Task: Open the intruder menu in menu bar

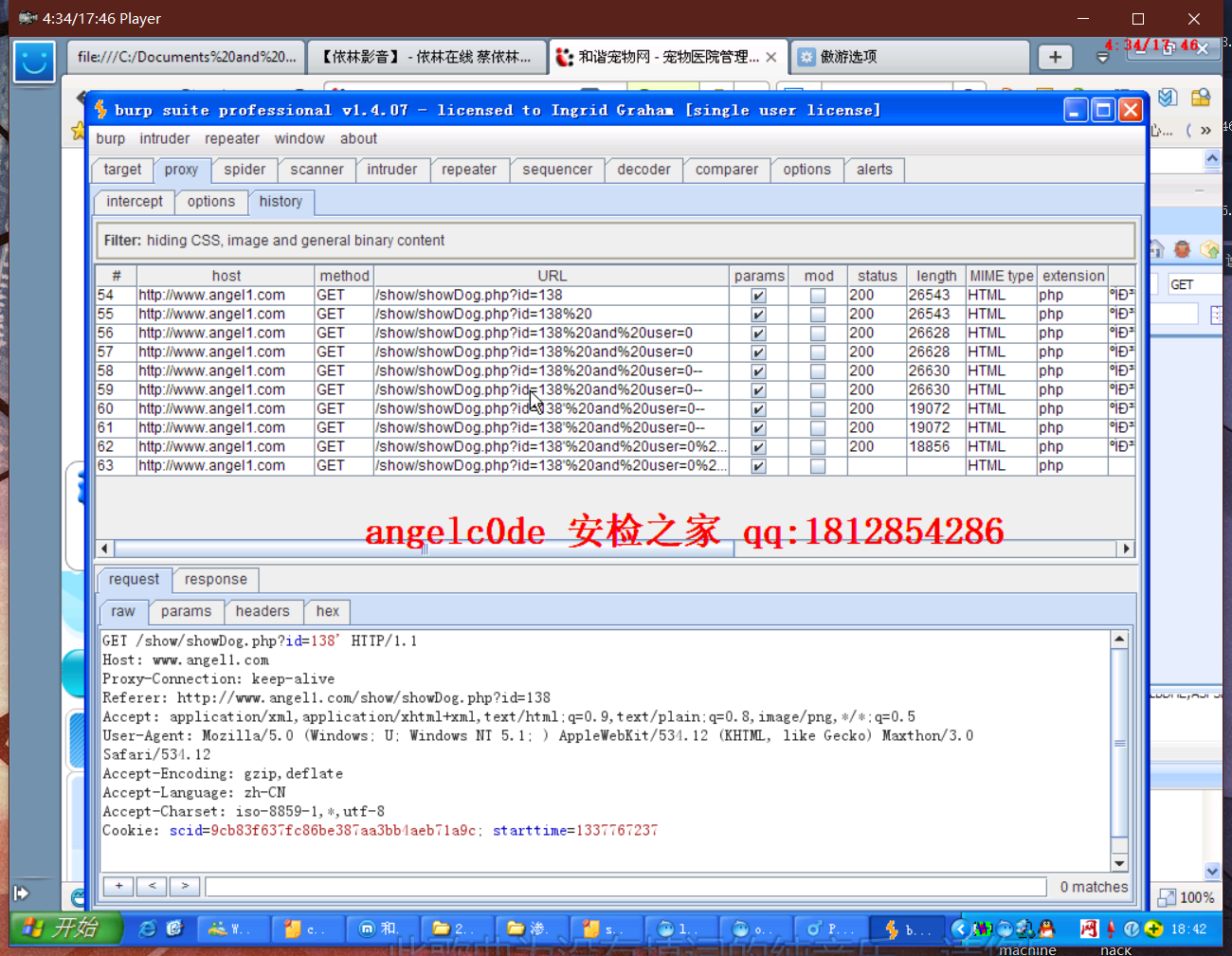Action: (x=164, y=138)
